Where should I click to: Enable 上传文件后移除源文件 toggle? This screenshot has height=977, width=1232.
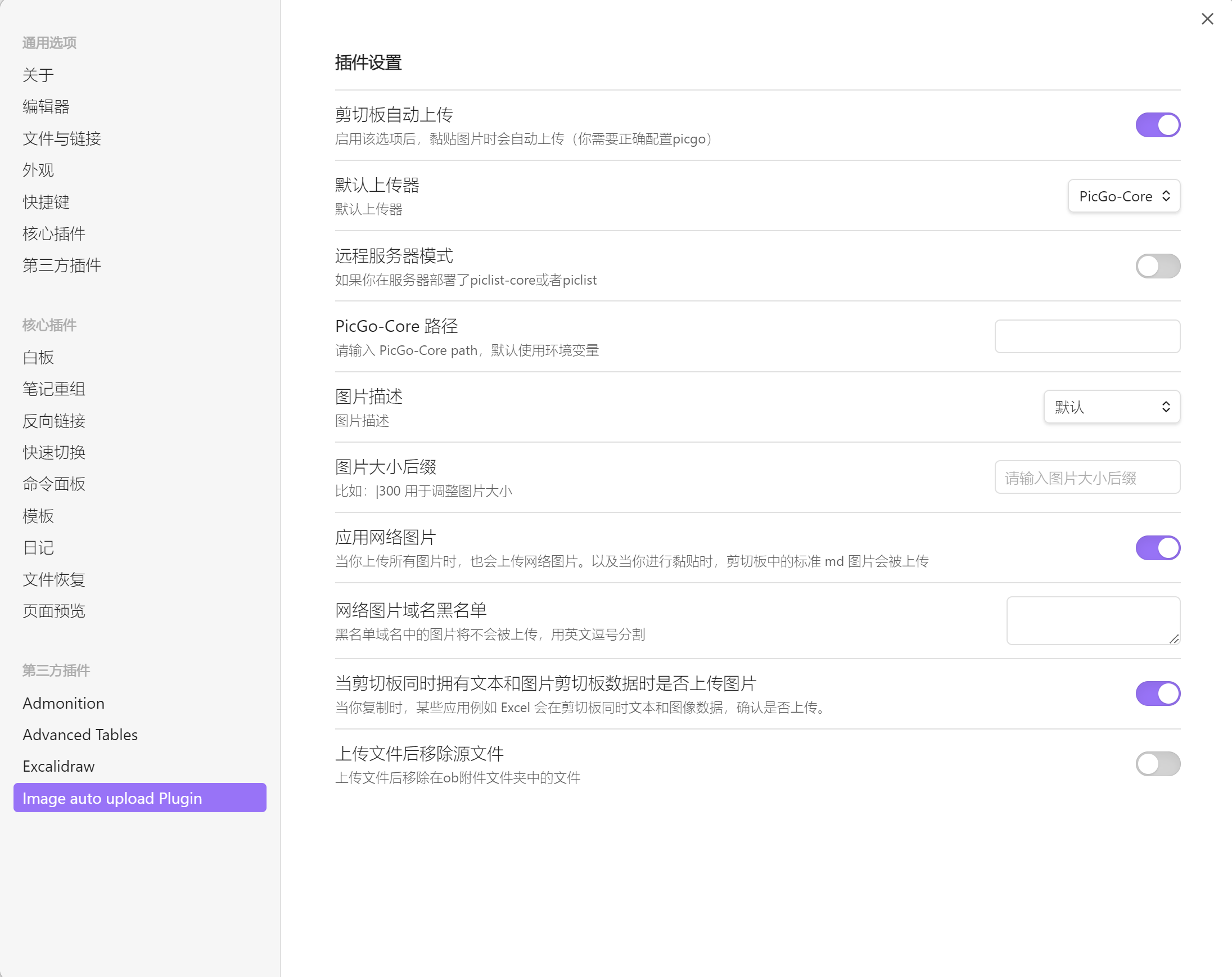coord(1157,764)
